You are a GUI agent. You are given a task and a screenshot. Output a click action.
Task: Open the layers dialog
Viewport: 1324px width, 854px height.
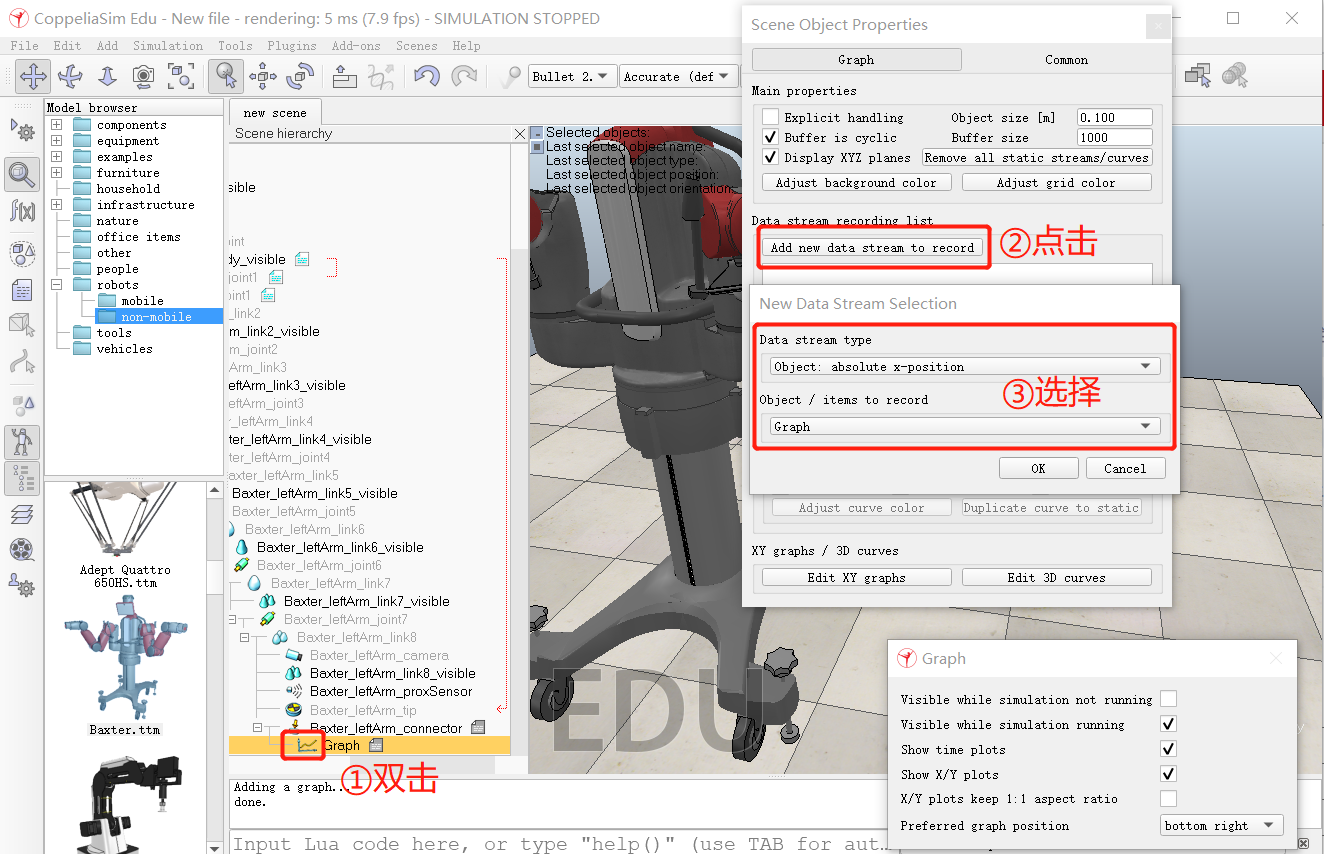click(22, 514)
